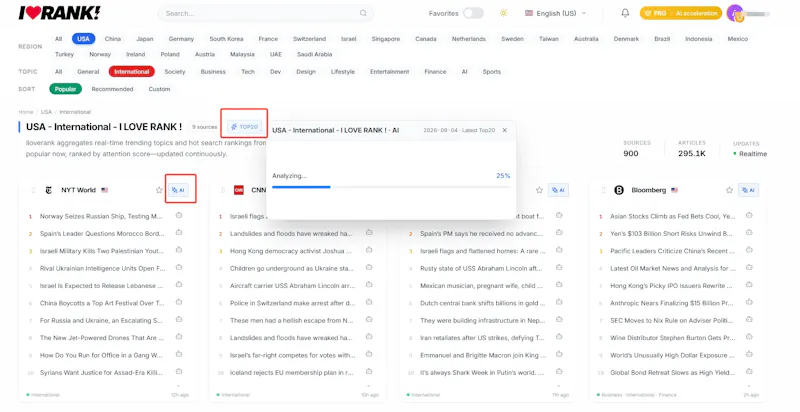This screenshot has height=412, width=800.
Task: Click the 9 sources badge
Action: tap(204, 127)
